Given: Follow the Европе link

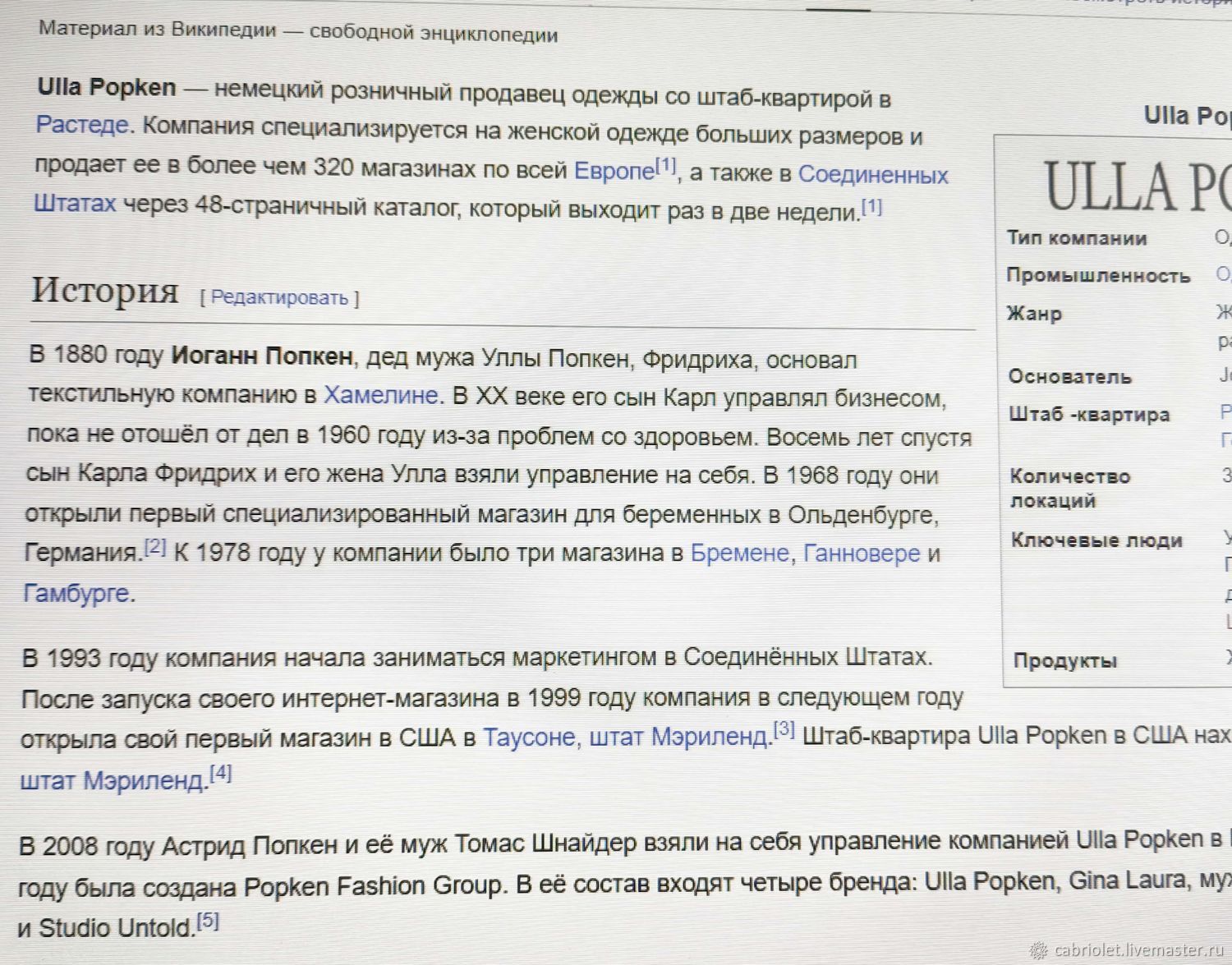Looking at the screenshot, I should (614, 171).
